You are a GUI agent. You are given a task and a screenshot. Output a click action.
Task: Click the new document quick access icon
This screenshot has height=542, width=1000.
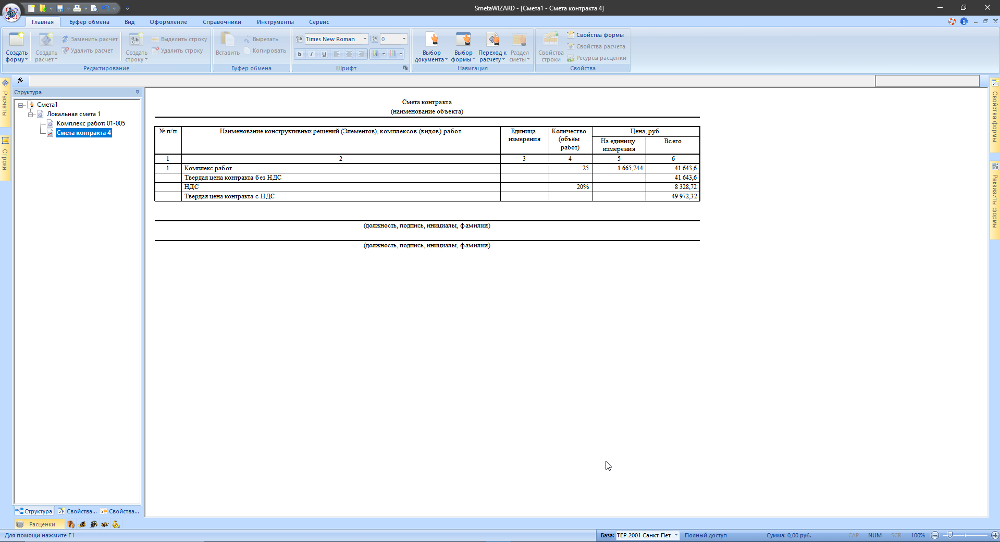(31, 8)
